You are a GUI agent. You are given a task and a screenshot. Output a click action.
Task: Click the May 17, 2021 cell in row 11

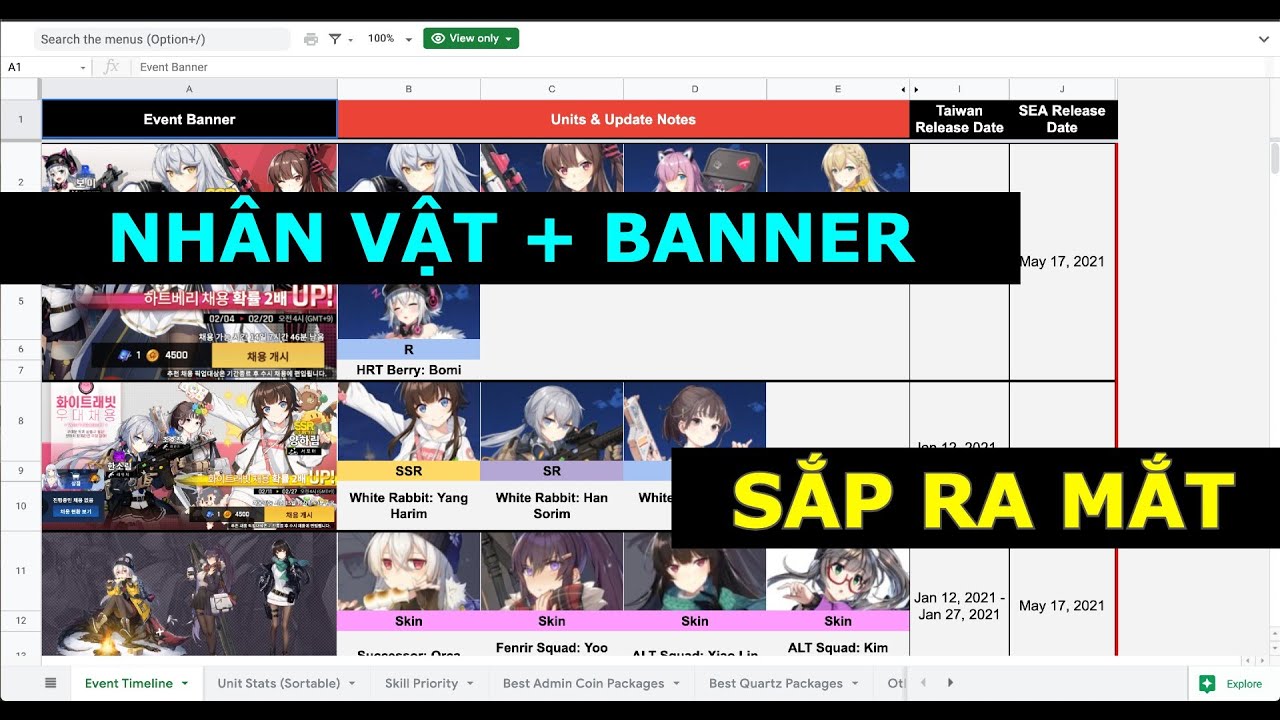[1062, 606]
